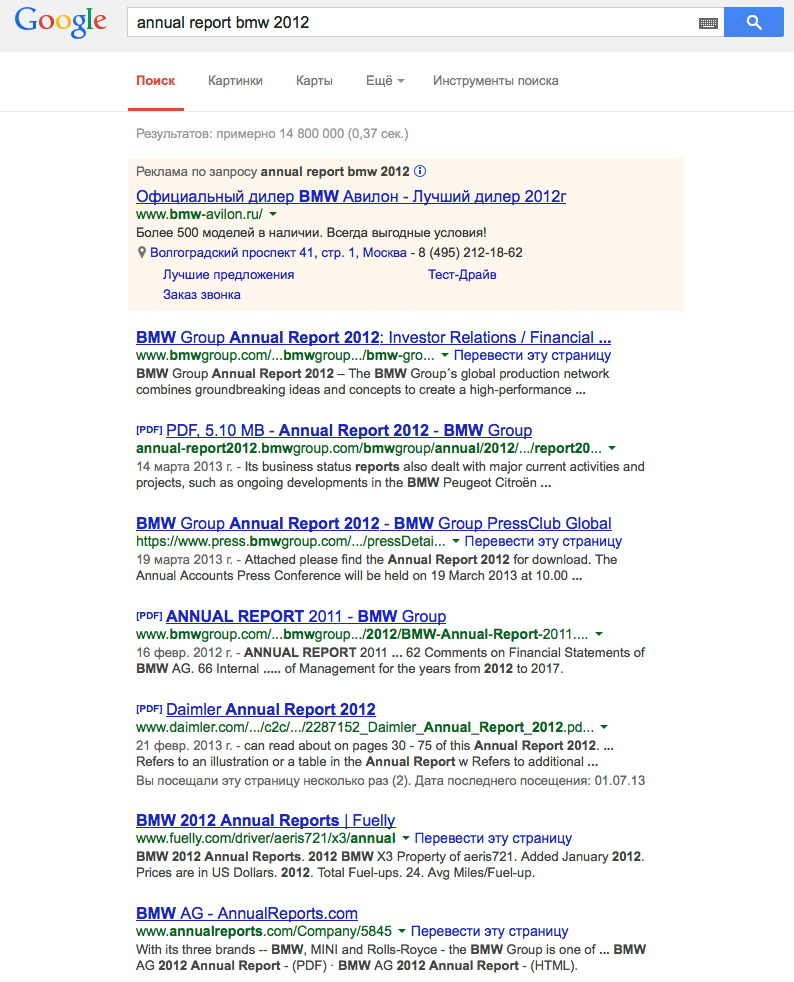The width and height of the screenshot is (794, 982).
Task: Expand dropdown arrow beside fuelly.com URL
Action: pos(406,838)
